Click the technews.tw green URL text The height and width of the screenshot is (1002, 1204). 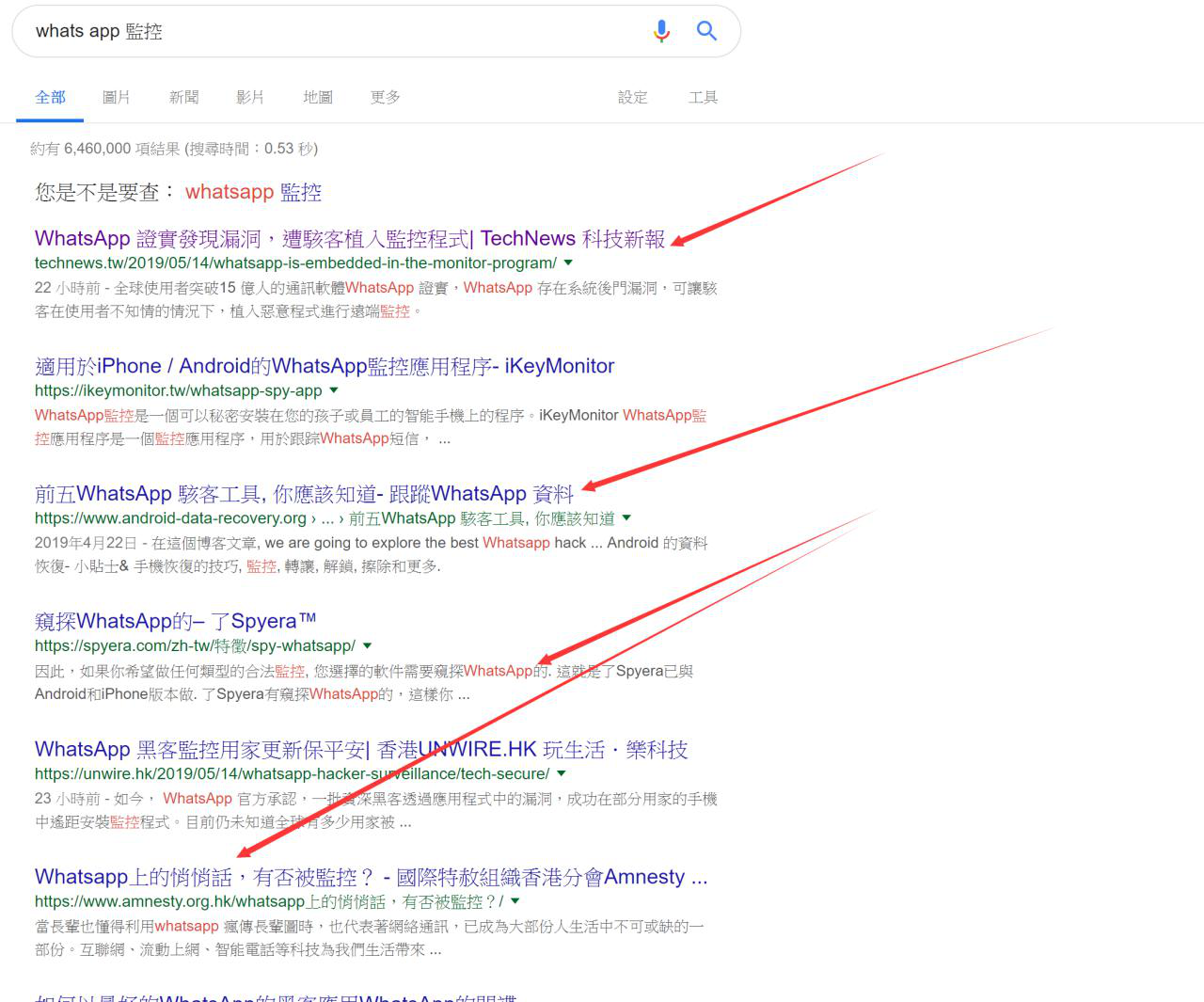(x=295, y=263)
